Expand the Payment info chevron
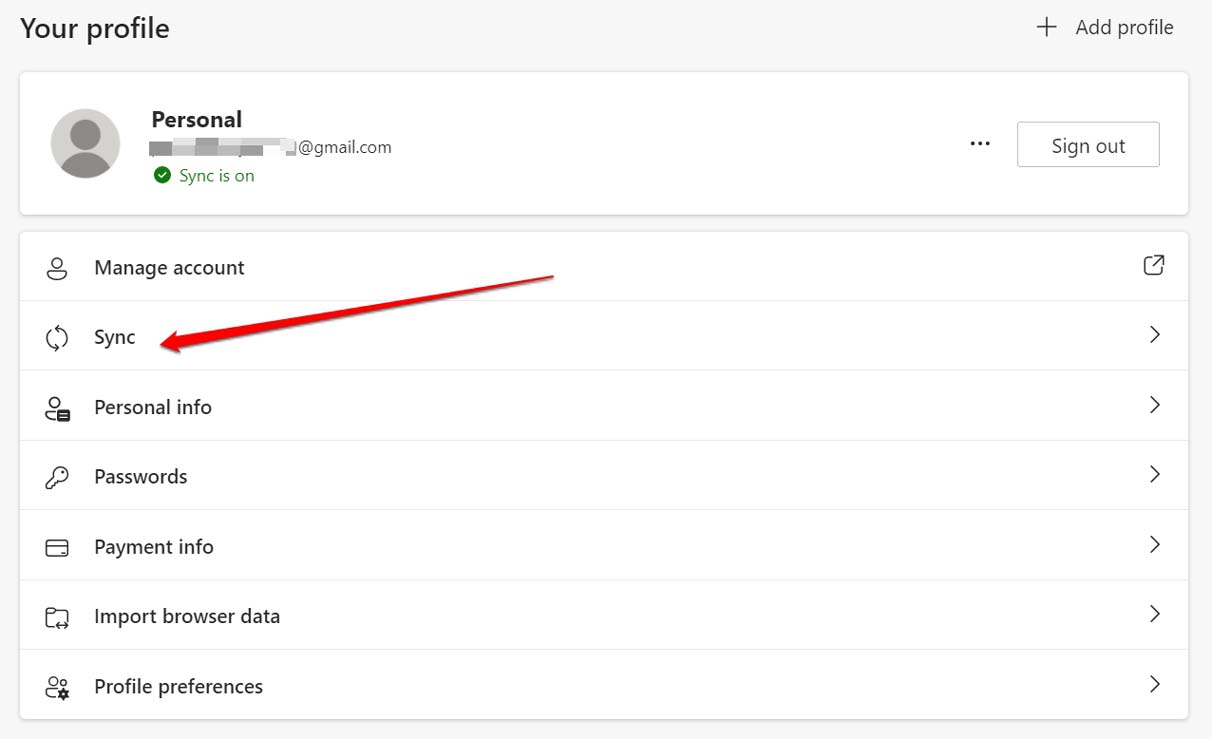Image resolution: width=1212 pixels, height=739 pixels. click(1155, 544)
